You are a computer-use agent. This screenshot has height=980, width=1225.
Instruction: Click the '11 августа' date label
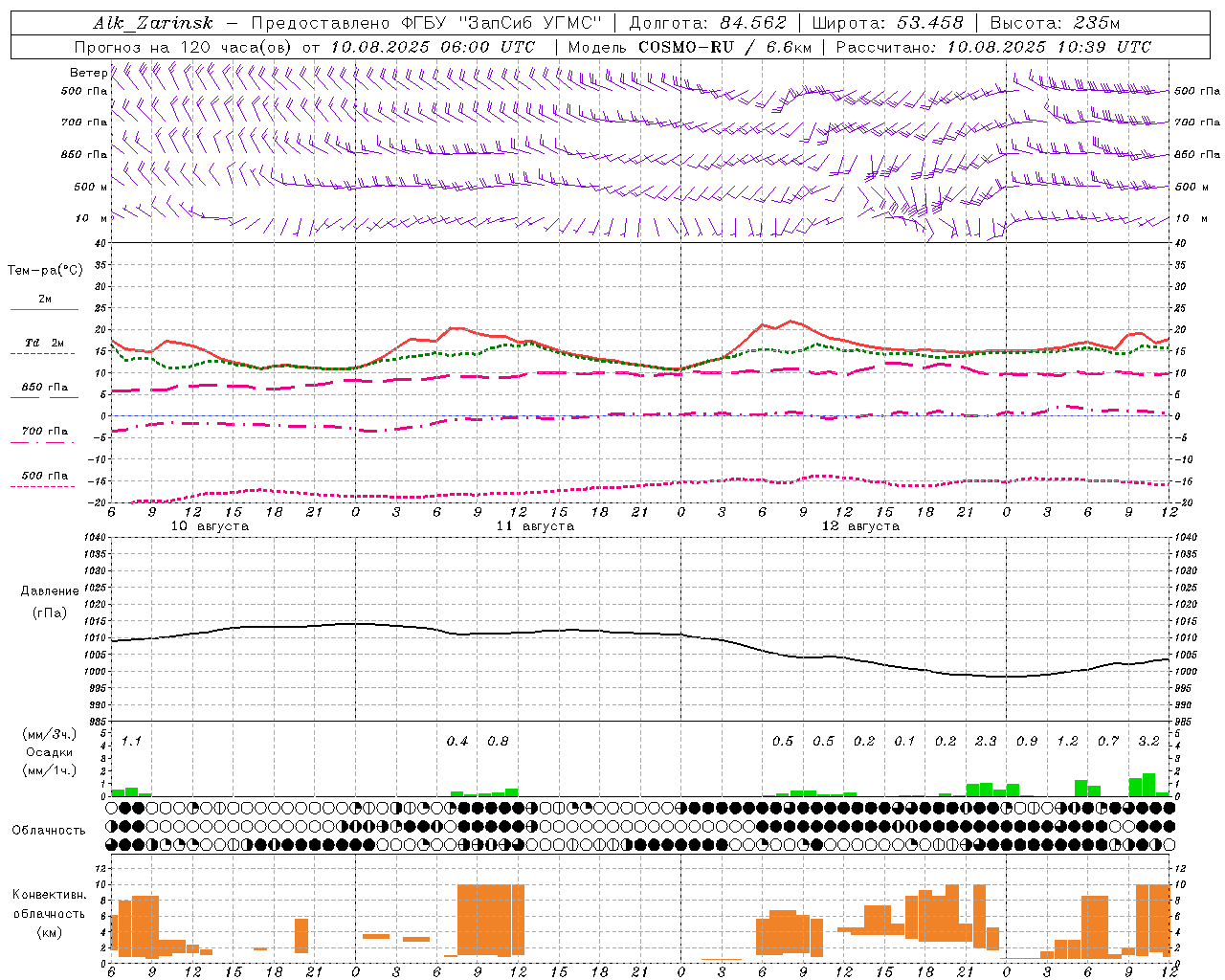(x=535, y=526)
